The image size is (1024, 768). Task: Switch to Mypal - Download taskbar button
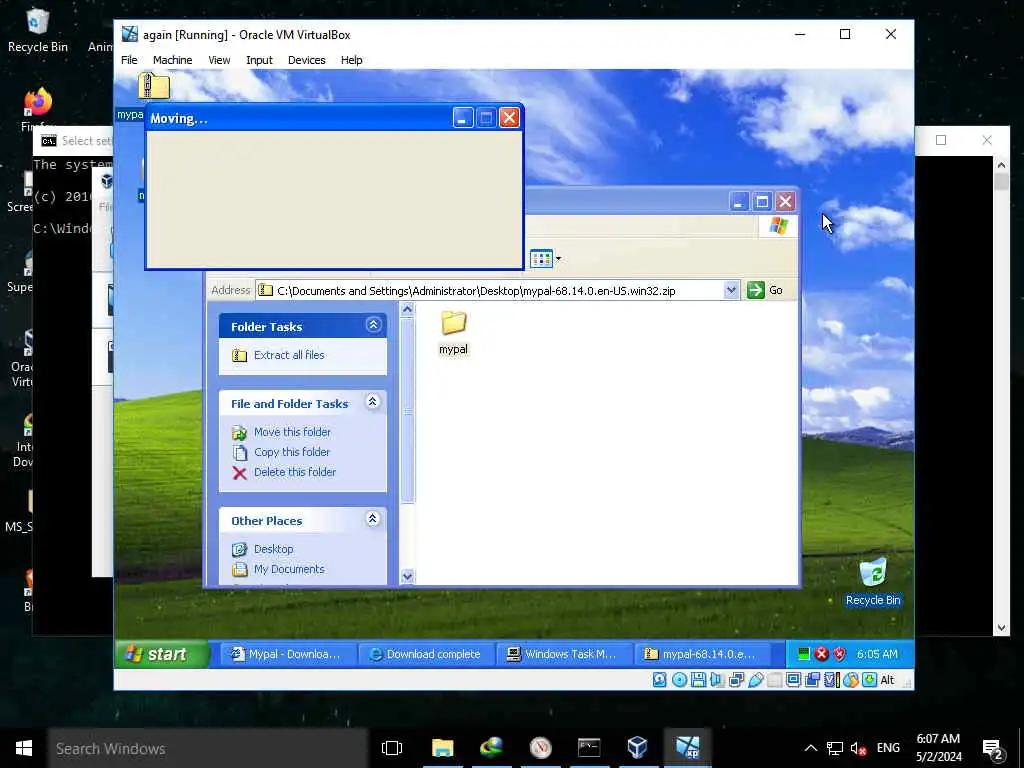coord(288,654)
